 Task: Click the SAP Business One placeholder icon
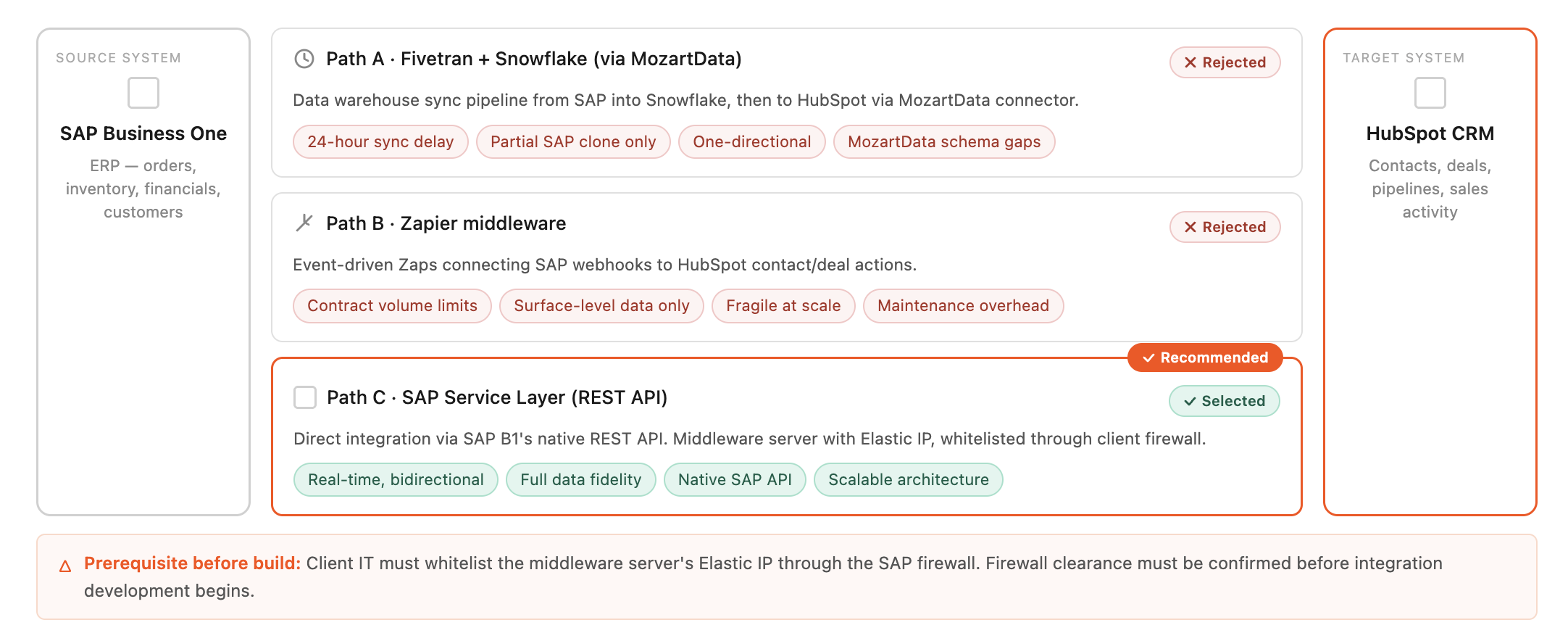[x=143, y=93]
